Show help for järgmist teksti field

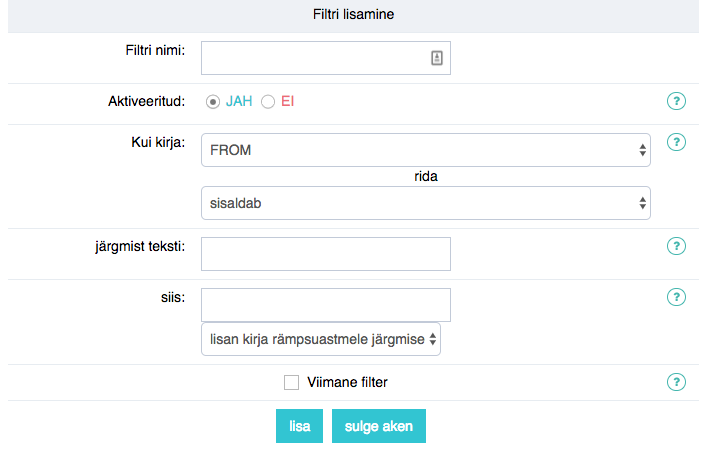(x=676, y=246)
